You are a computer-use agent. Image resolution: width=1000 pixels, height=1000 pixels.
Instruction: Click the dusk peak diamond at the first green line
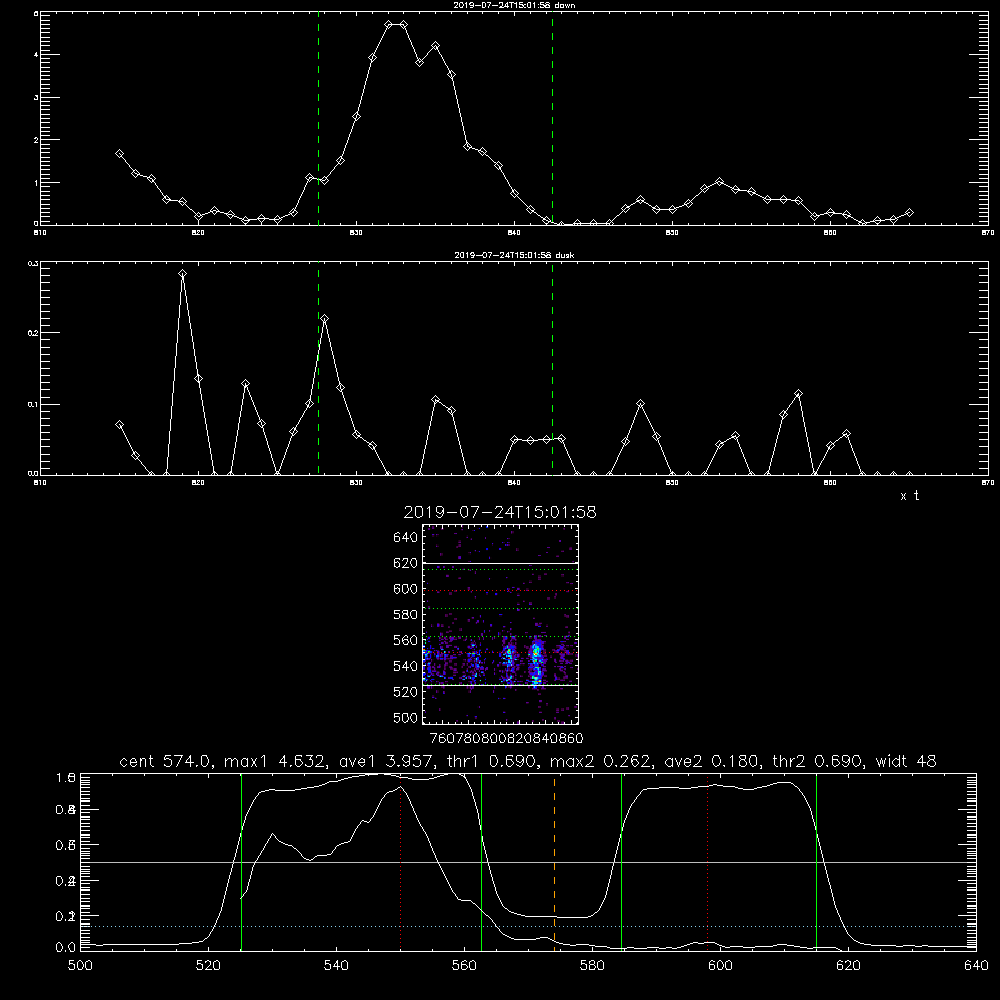(325, 318)
